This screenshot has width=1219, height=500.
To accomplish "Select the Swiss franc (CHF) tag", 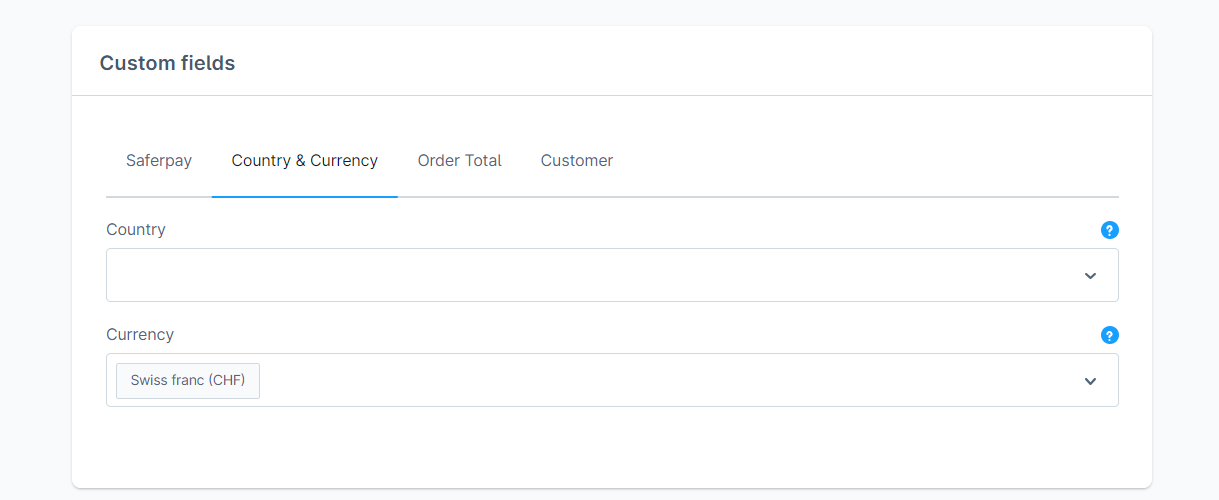I will pos(188,381).
